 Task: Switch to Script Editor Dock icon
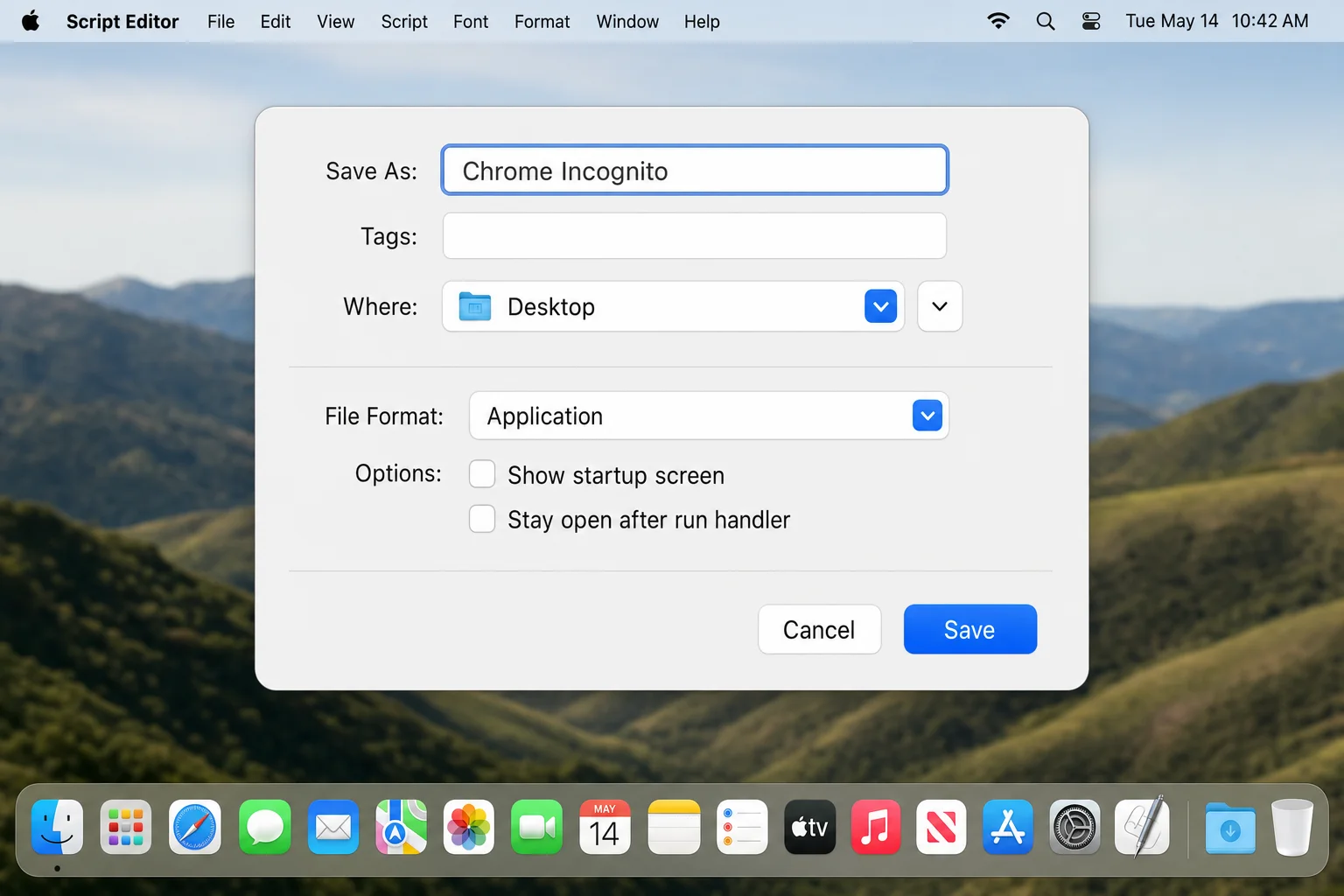tap(1143, 827)
